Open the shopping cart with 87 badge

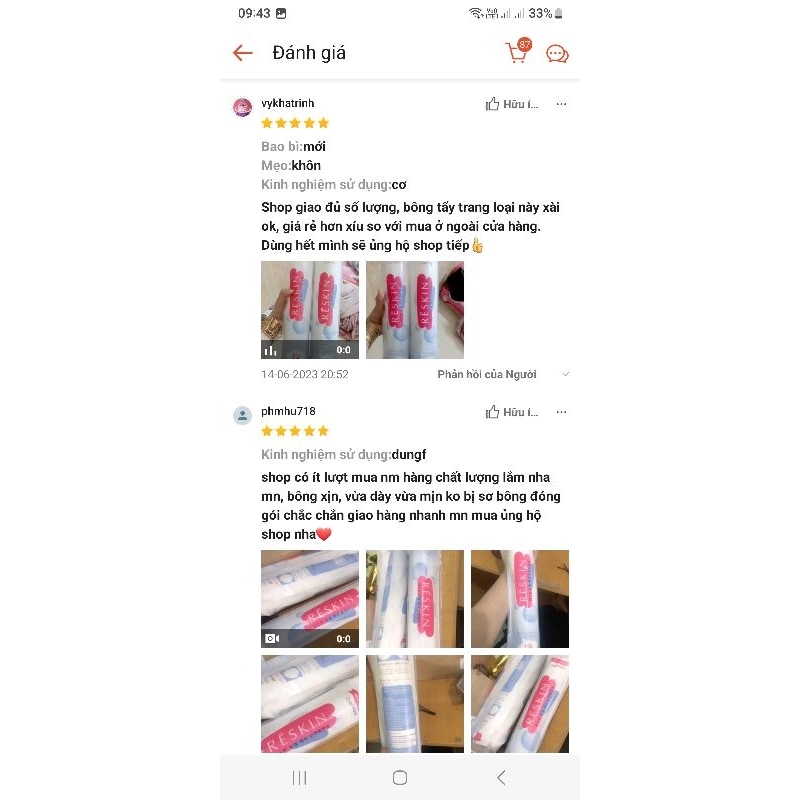click(518, 52)
